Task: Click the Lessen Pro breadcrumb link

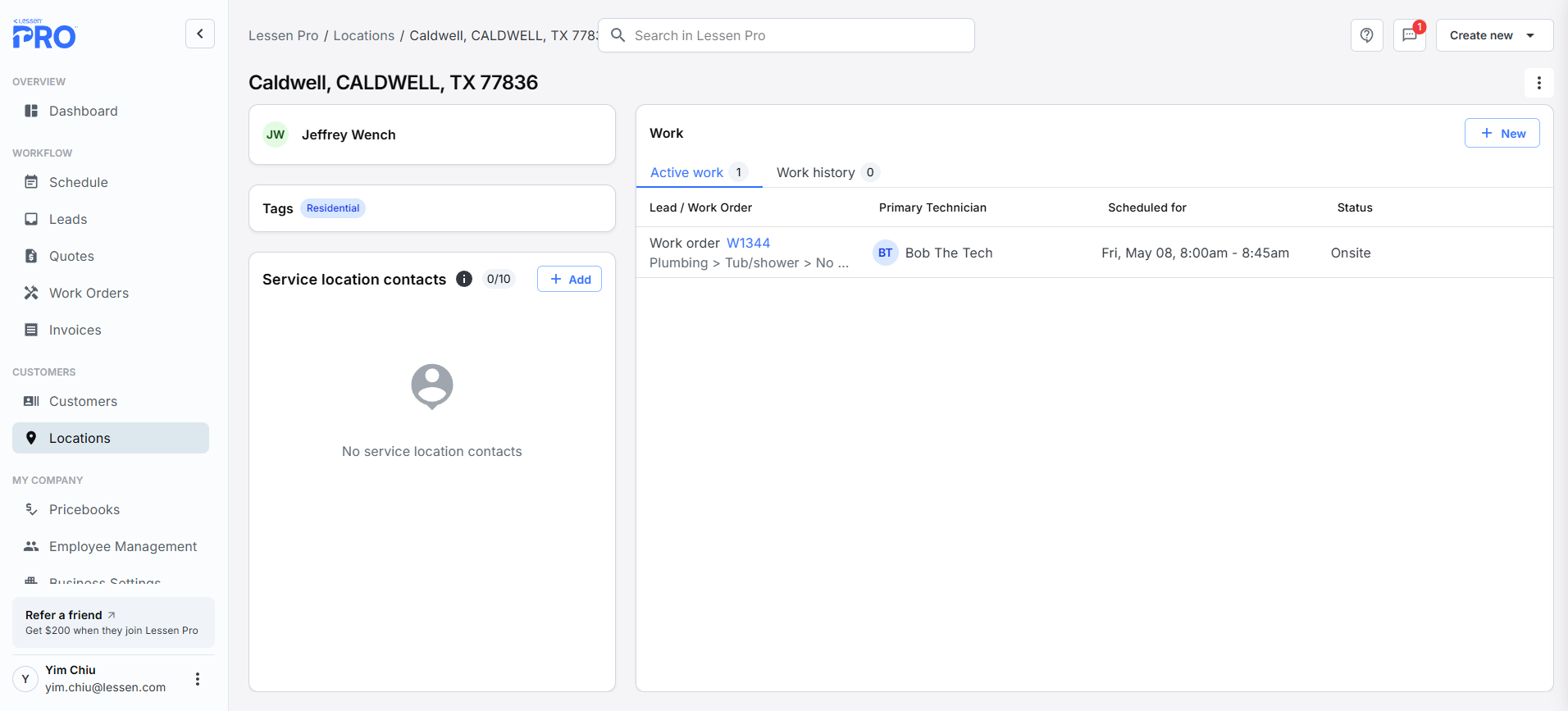Action: pyautogui.click(x=284, y=35)
